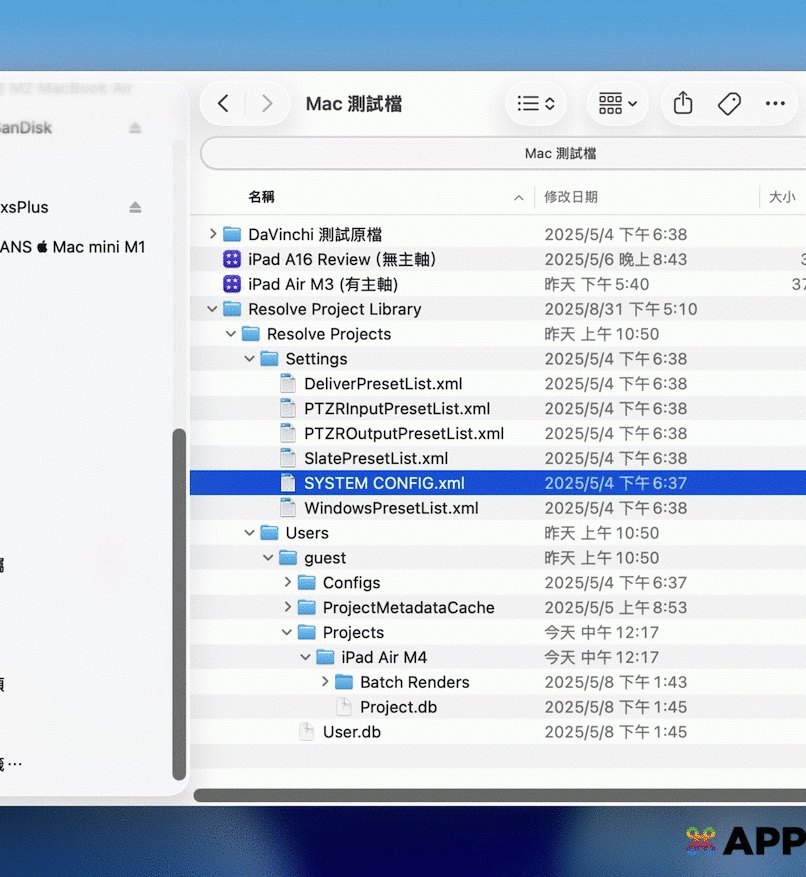Select the Project.db file

(x=398, y=707)
